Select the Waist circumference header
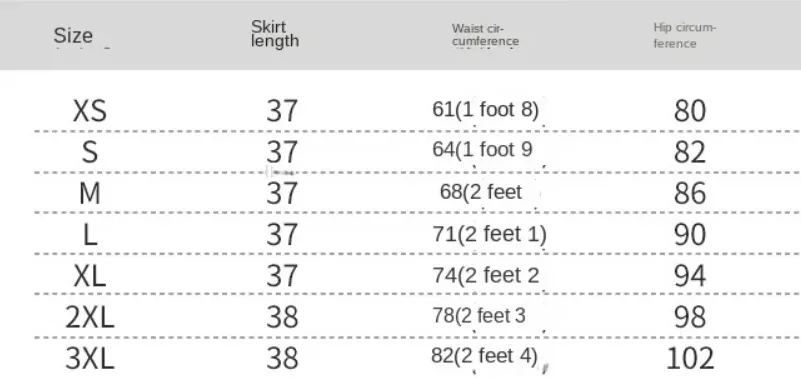 (x=485, y=35)
